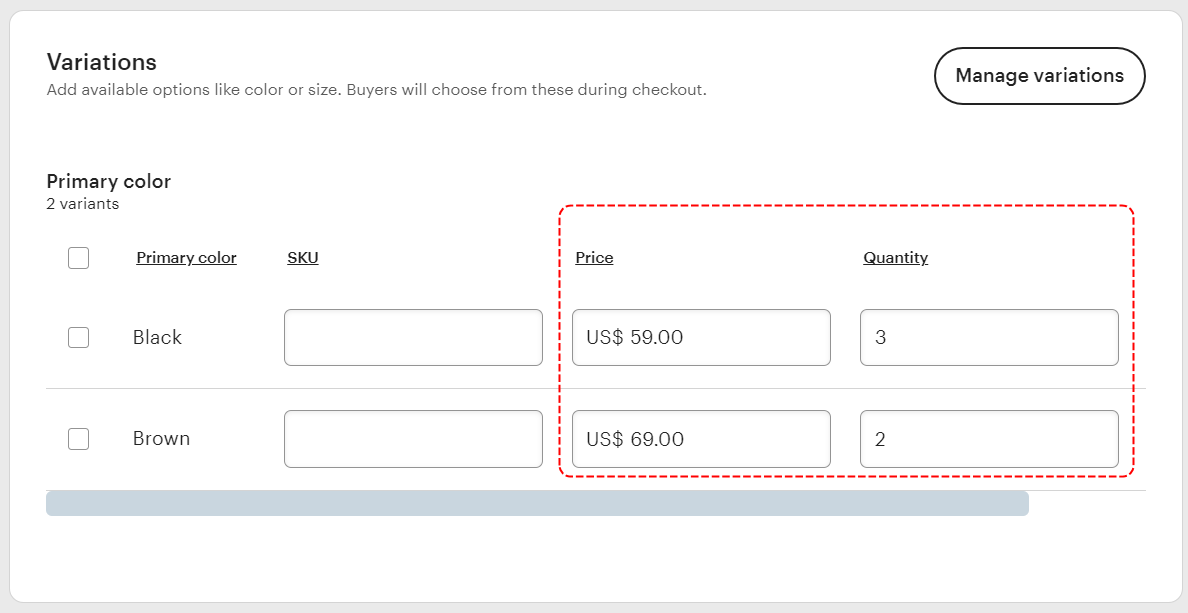Click the SKU field for the Brown variant
1188x613 pixels.
(x=412, y=438)
